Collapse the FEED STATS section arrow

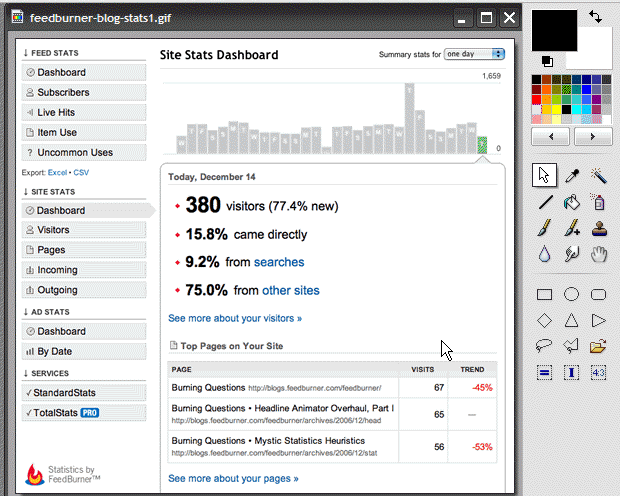(x=26, y=53)
